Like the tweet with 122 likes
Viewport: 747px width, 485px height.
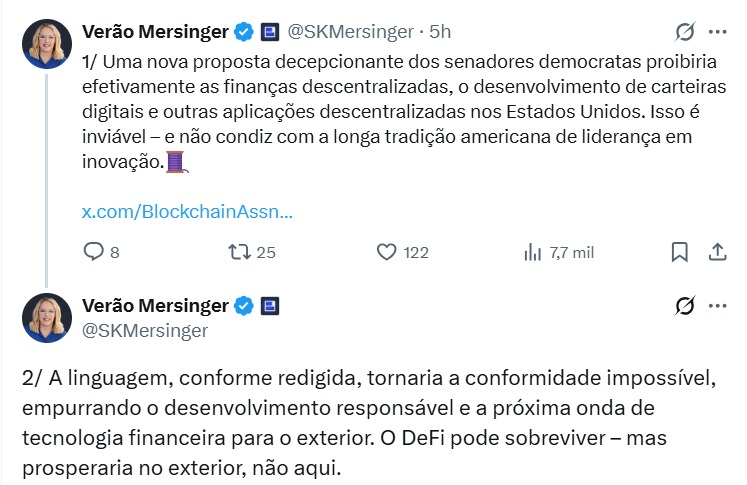[x=387, y=252]
